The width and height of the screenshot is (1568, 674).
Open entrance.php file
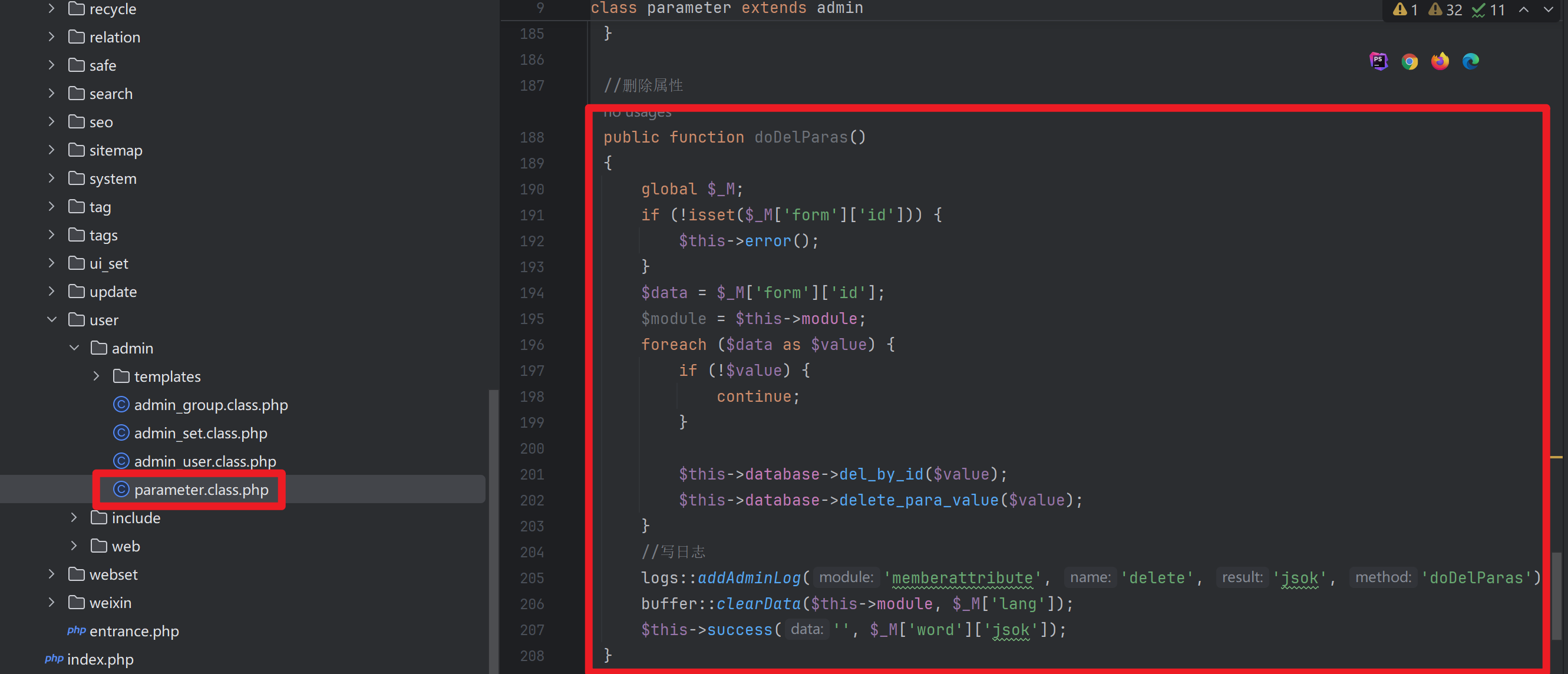click(x=134, y=632)
